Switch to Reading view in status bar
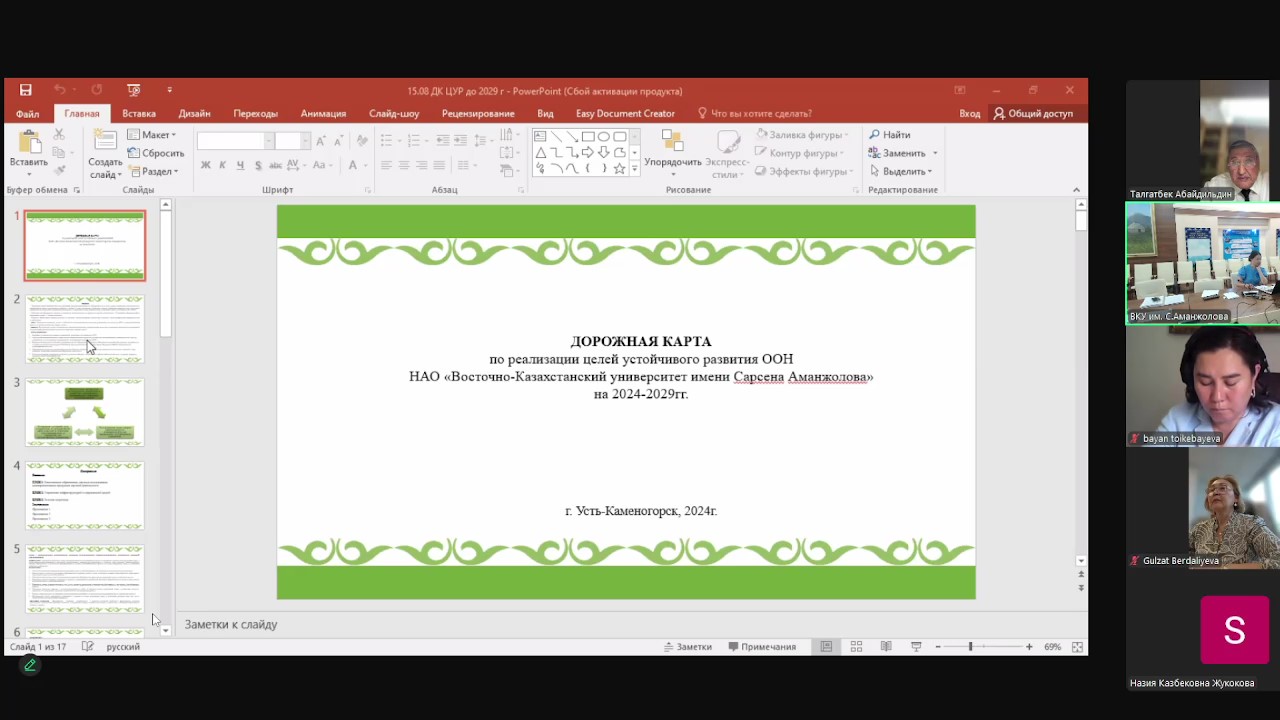Screen dimensions: 1280x720 coord(886,647)
